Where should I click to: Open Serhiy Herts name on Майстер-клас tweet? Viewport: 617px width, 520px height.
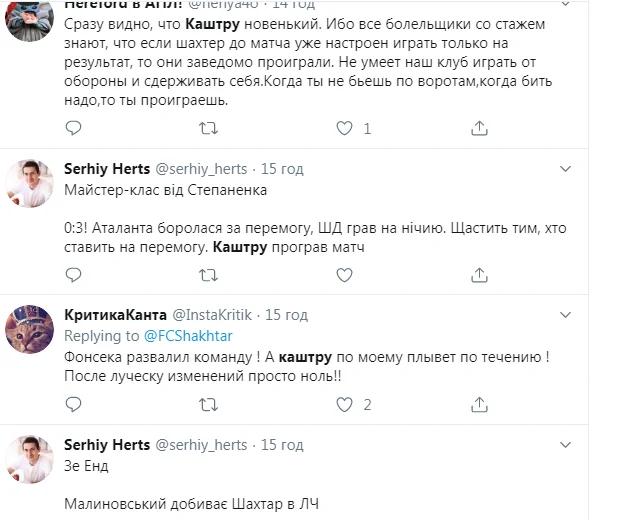tap(107, 167)
